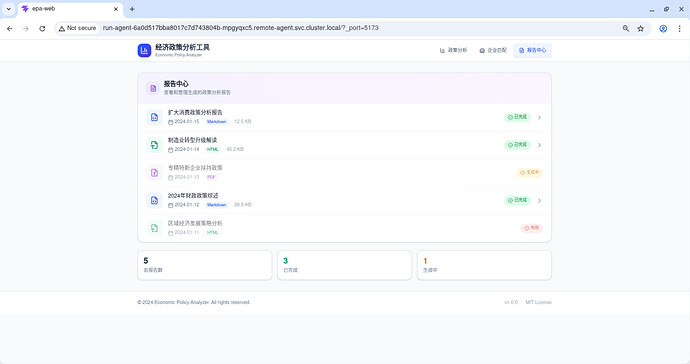Click the completed card showing 3

345,265
